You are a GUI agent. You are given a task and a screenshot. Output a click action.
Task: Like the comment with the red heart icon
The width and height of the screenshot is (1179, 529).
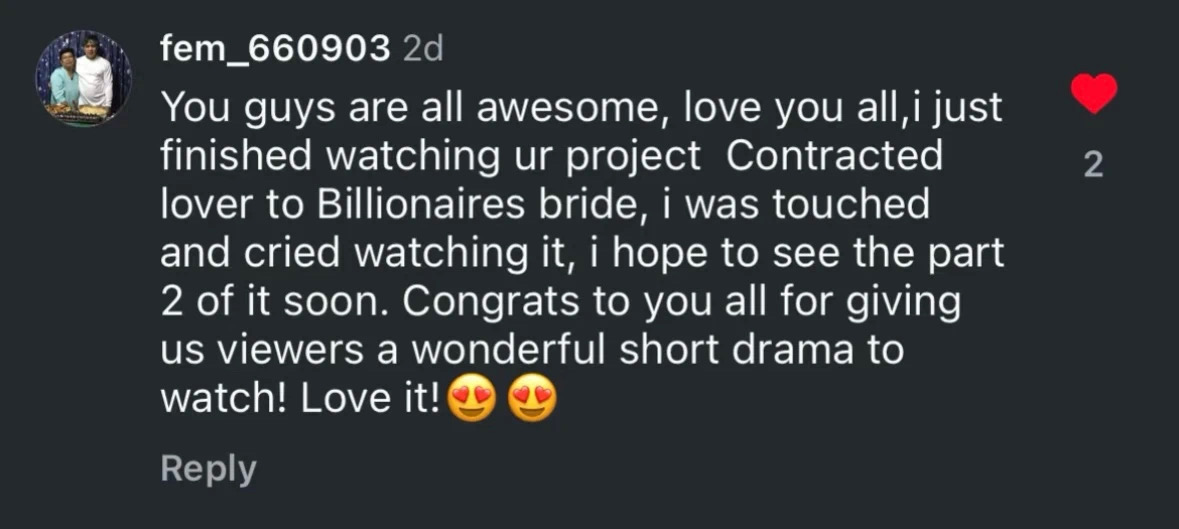1093,95
